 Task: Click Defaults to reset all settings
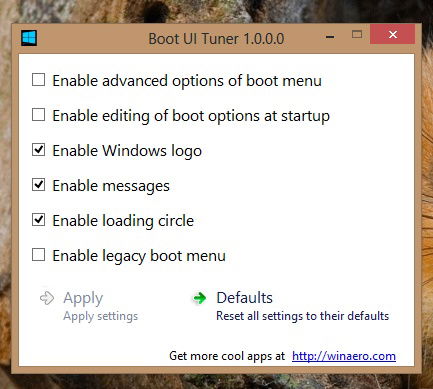tap(291, 306)
